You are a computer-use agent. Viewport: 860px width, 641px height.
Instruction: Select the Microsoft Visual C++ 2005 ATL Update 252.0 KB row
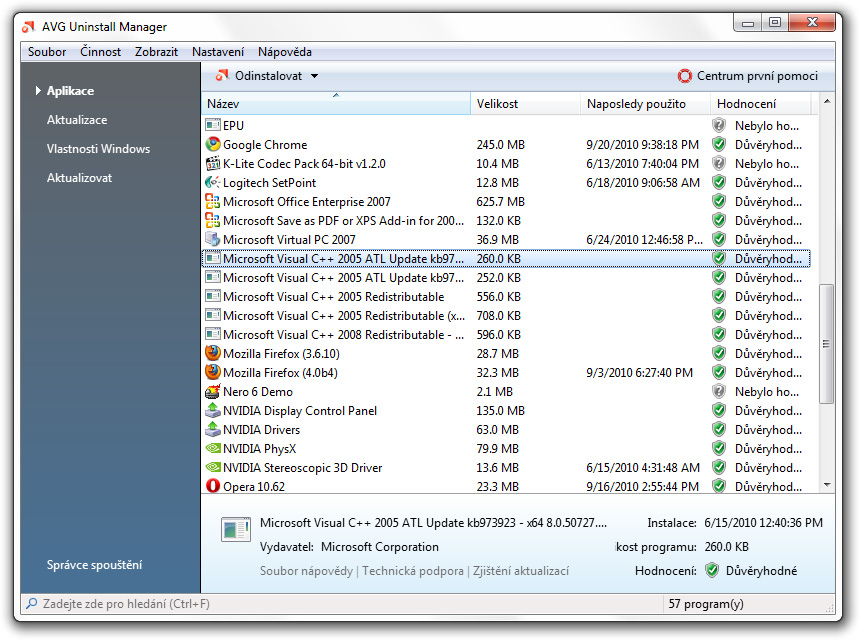point(506,277)
